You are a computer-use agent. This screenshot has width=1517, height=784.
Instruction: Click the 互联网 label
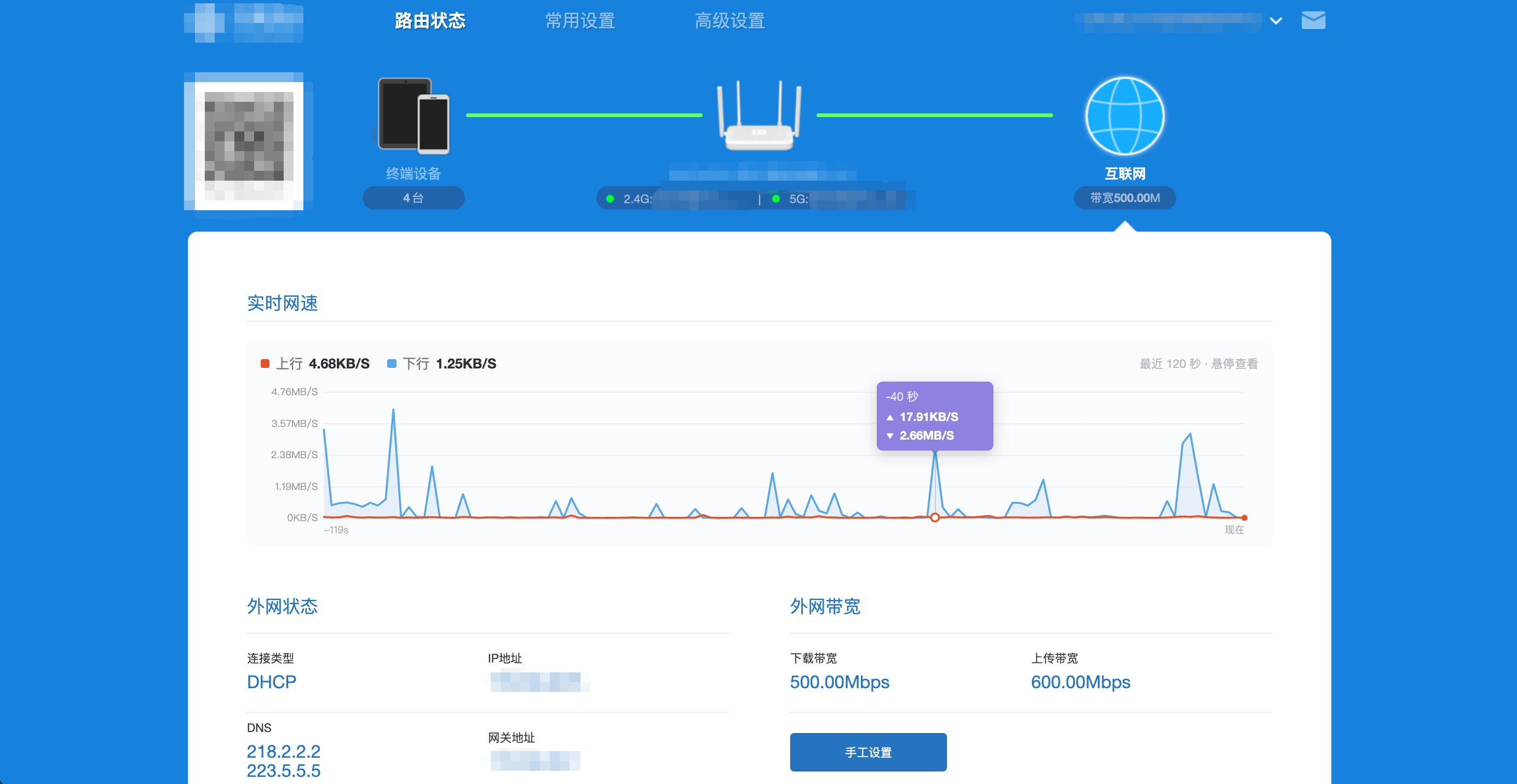point(1125,174)
